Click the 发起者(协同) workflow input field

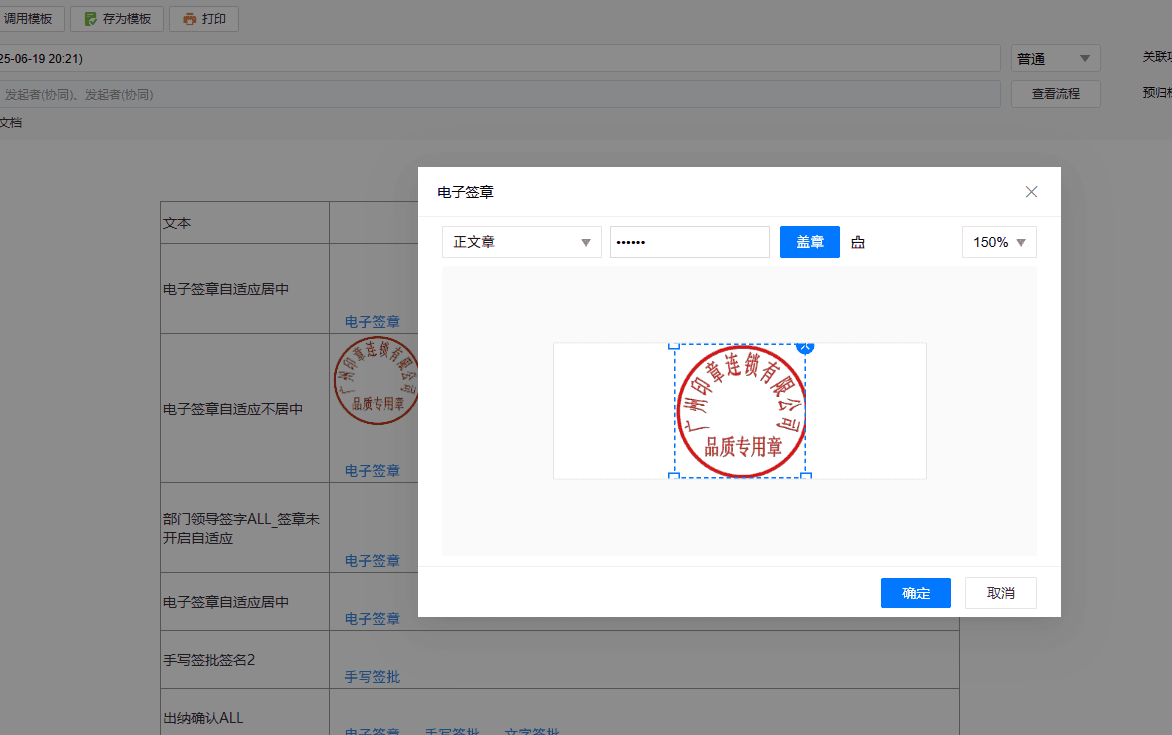[499, 94]
